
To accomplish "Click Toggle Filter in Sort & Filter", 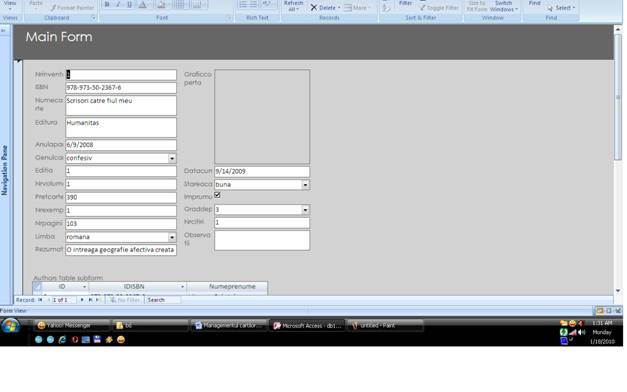I will click(439, 8).
